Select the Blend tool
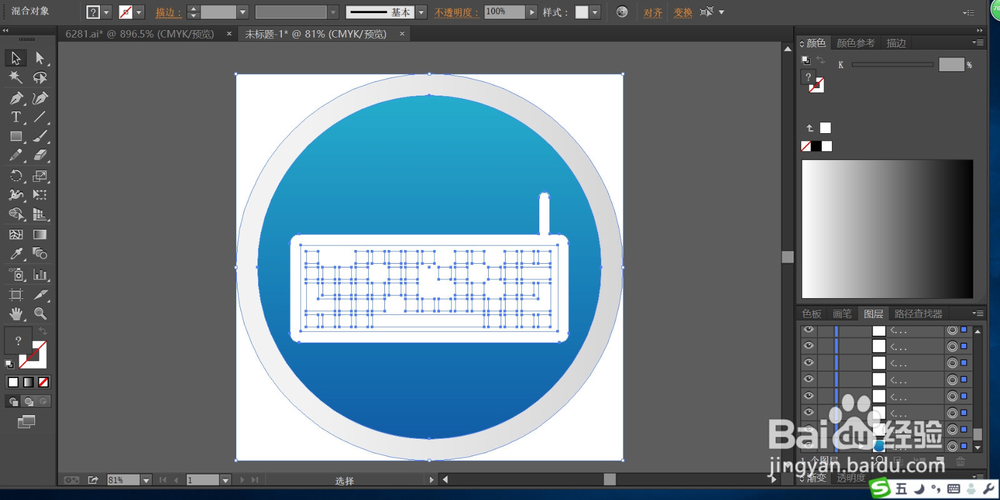 [x=40, y=254]
